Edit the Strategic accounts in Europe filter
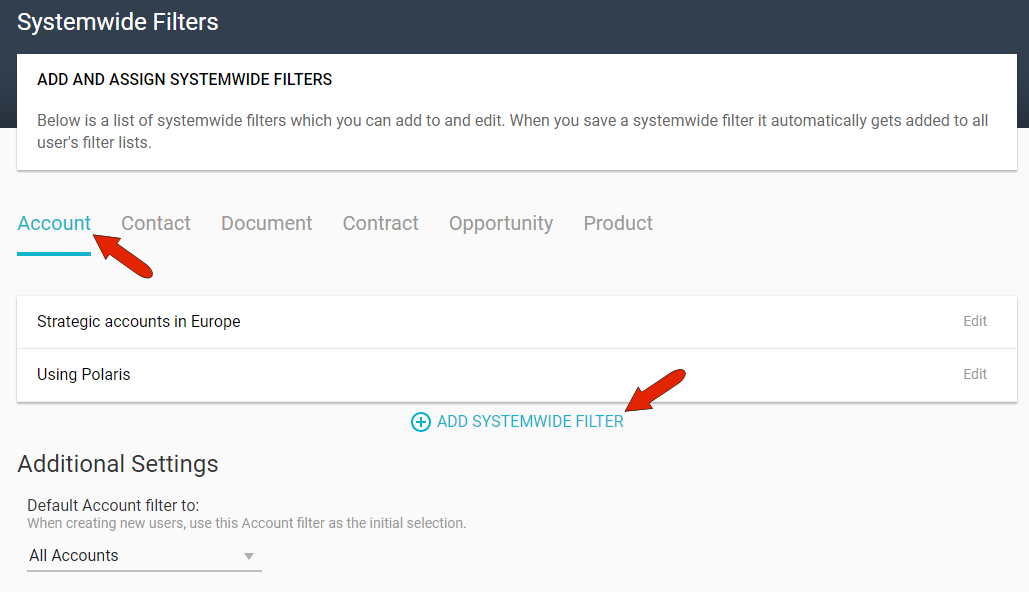Screen dimensions: 1029x592 pos(974,321)
